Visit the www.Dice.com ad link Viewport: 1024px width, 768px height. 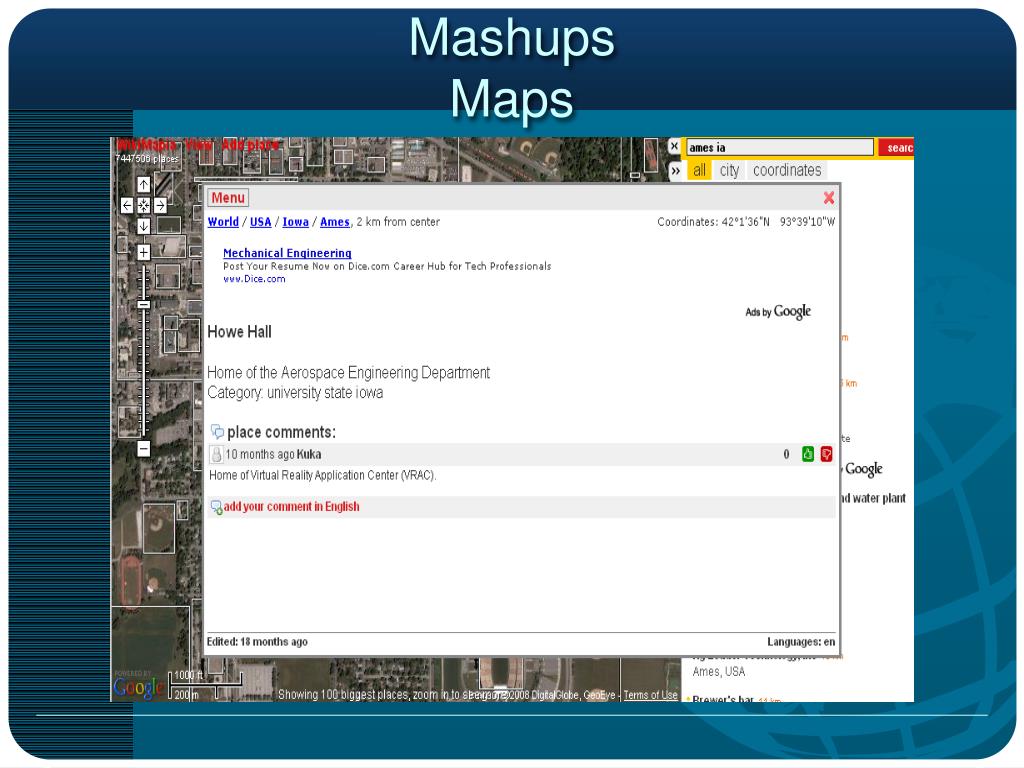[x=254, y=279]
